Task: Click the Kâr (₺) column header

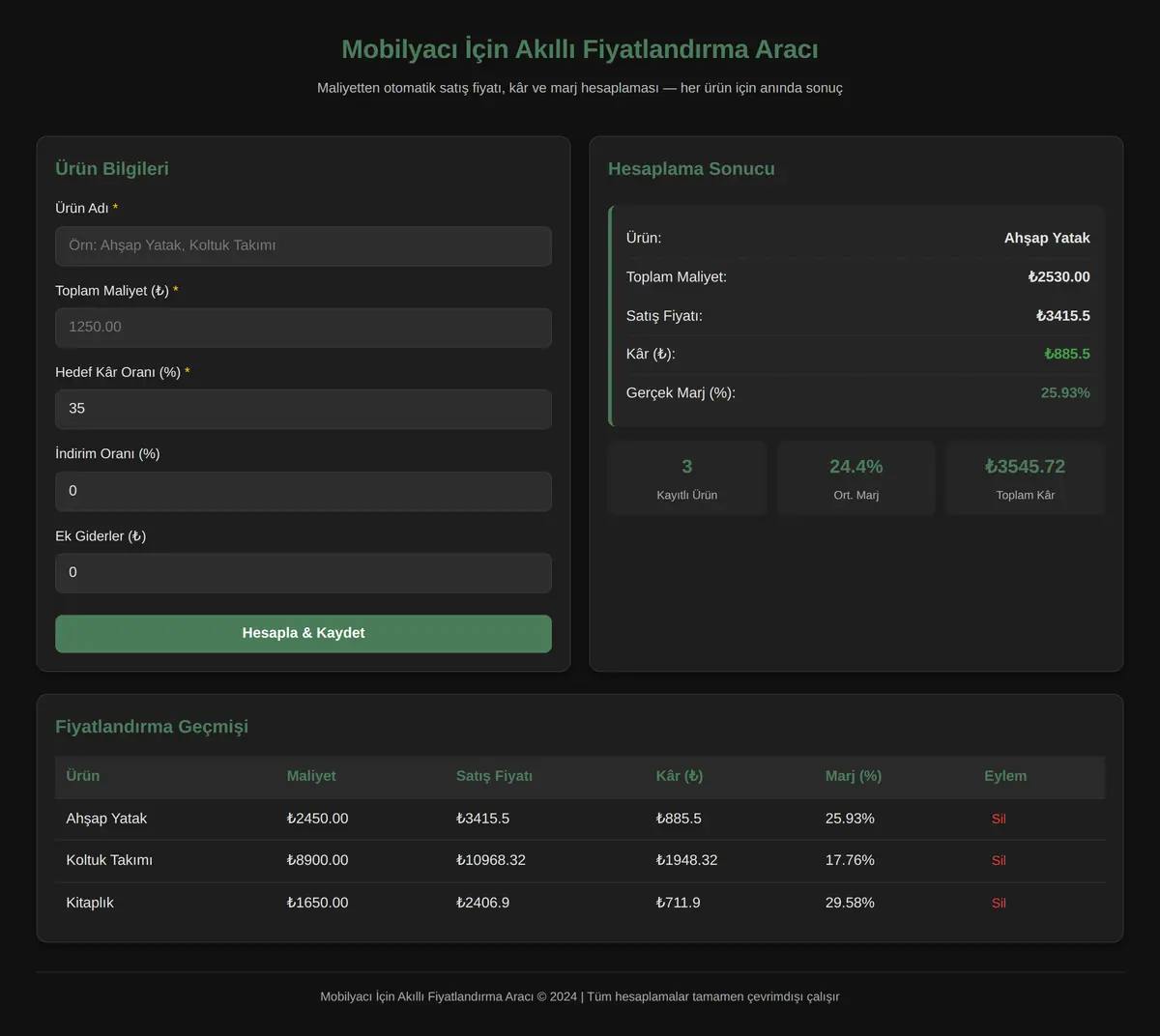Action: coord(680,776)
